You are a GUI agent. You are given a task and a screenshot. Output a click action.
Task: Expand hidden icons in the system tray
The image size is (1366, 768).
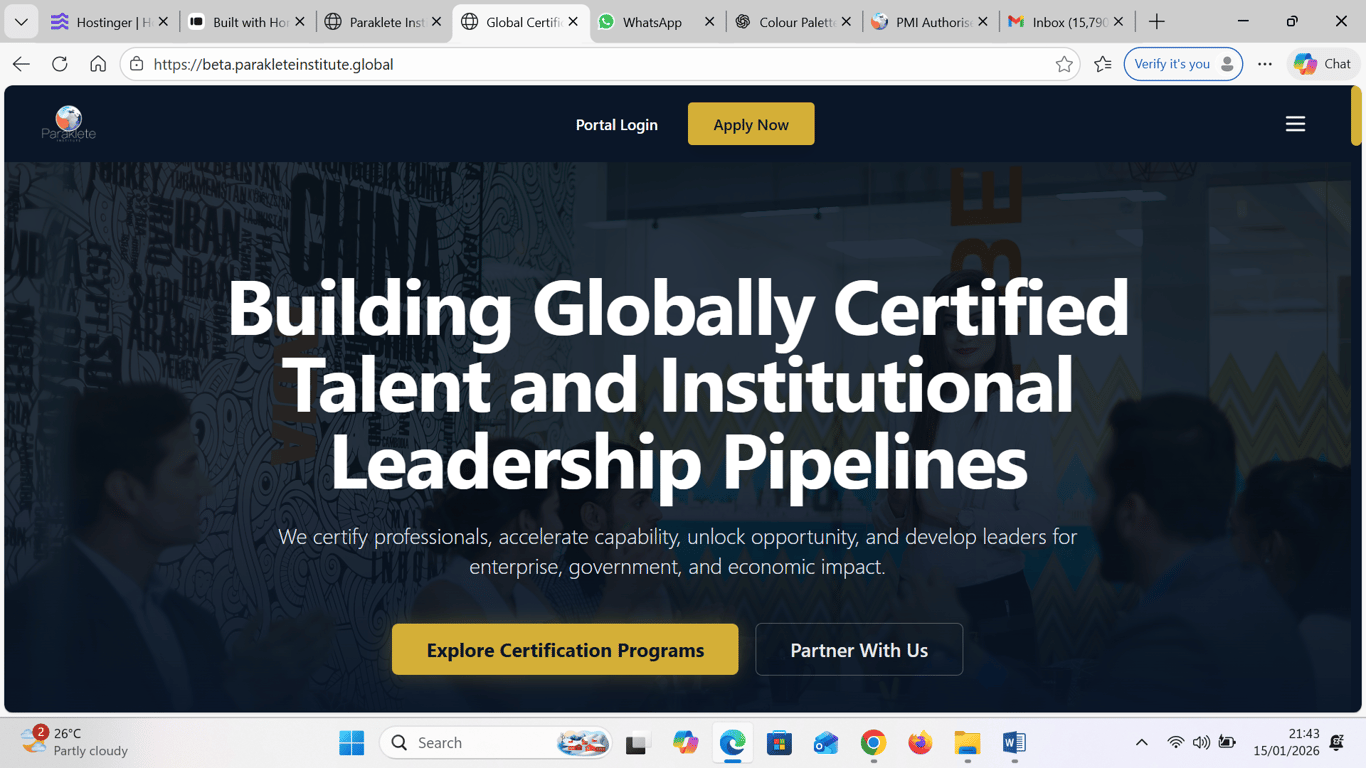click(x=1141, y=743)
